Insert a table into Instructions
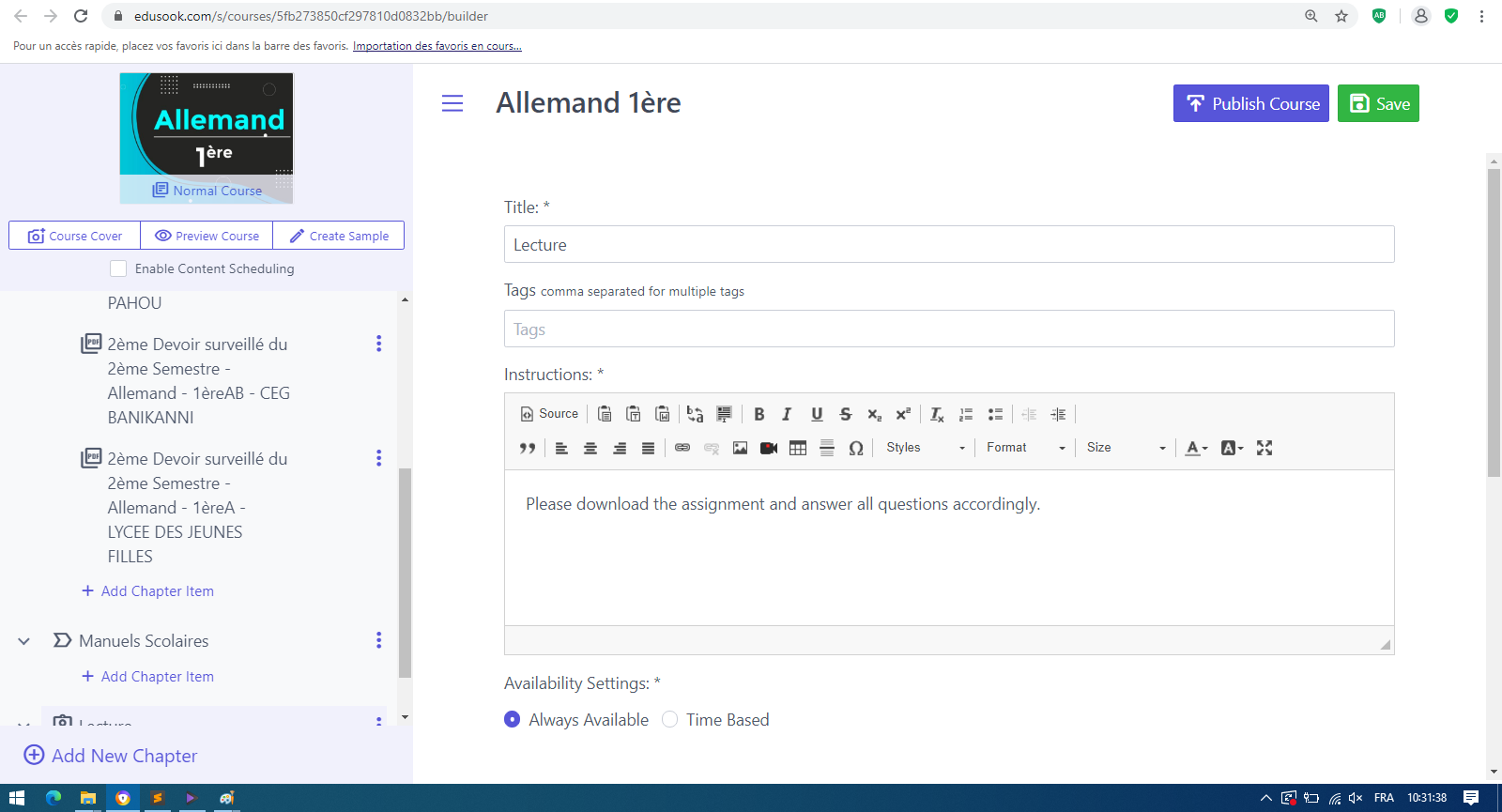1502x812 pixels. pyautogui.click(x=798, y=448)
